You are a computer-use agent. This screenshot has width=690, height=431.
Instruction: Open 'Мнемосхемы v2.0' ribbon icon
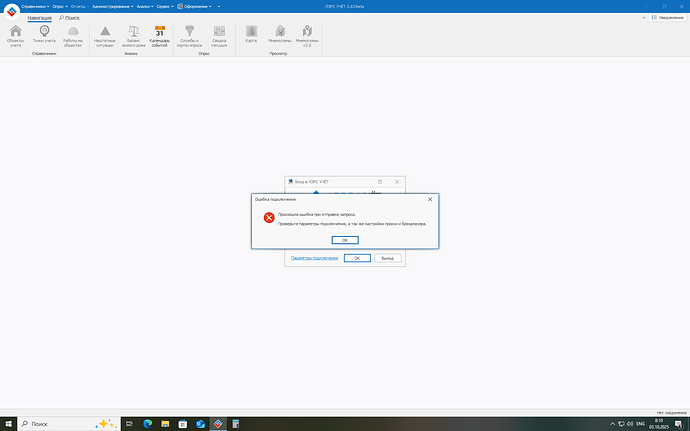[307, 35]
